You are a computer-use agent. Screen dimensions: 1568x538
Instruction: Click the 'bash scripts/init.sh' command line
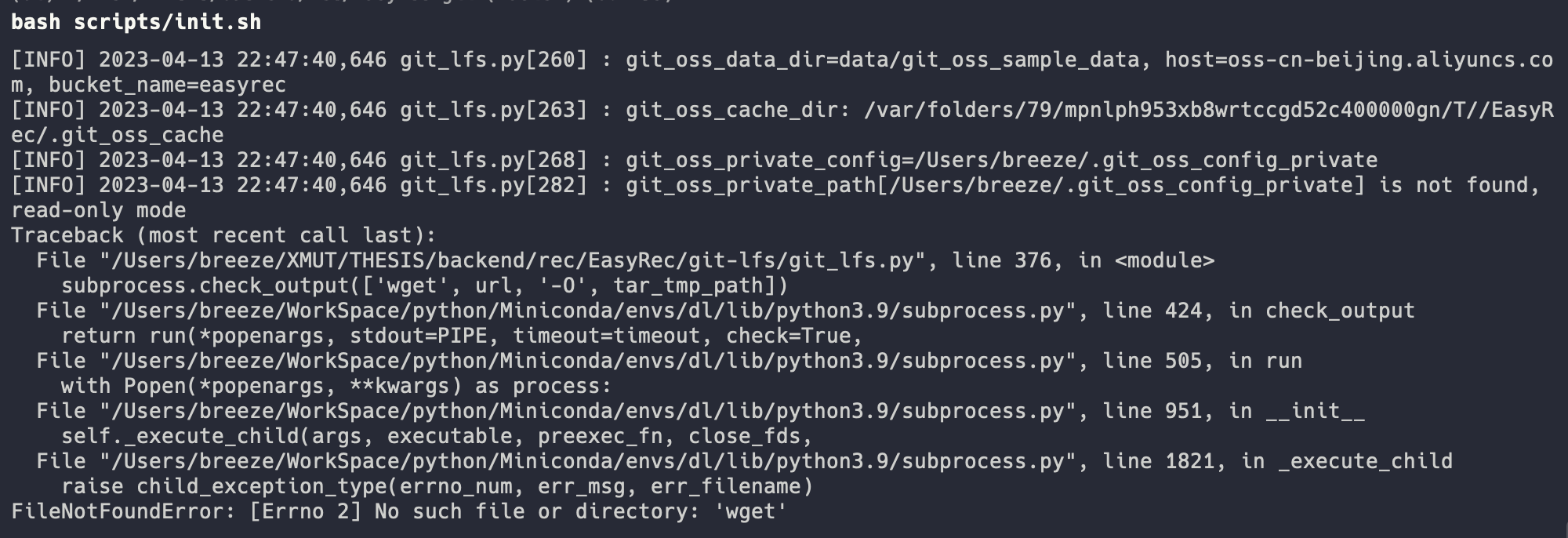coord(136,22)
